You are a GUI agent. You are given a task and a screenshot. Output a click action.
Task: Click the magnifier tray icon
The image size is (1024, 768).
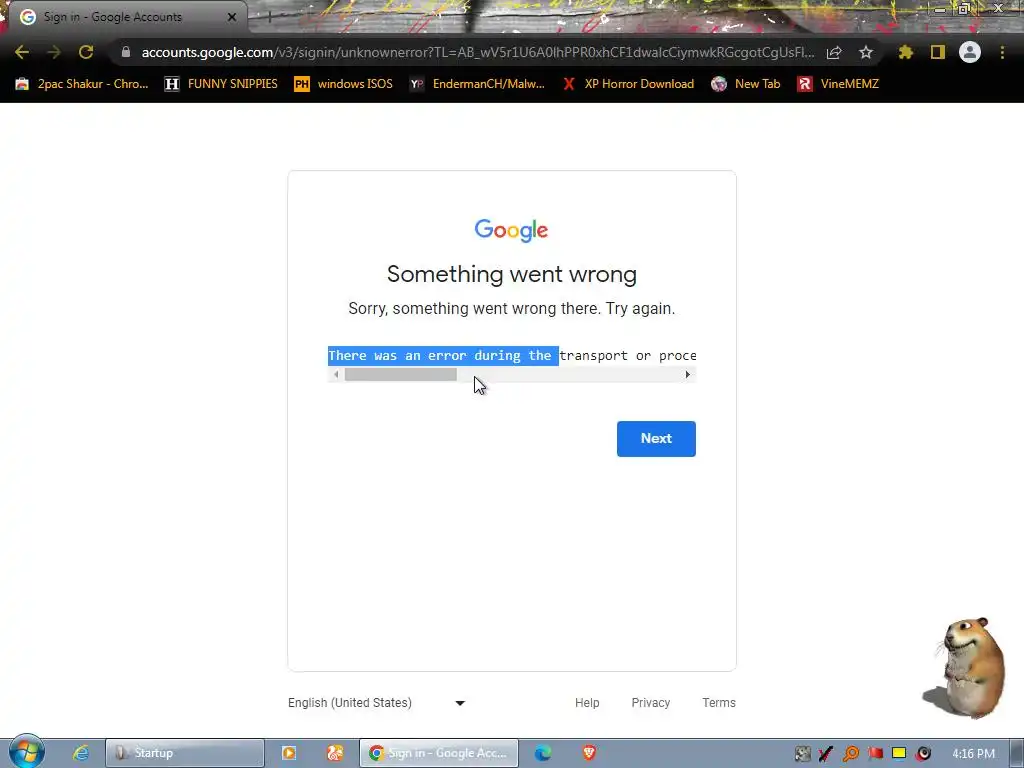pyautogui.click(x=851, y=754)
